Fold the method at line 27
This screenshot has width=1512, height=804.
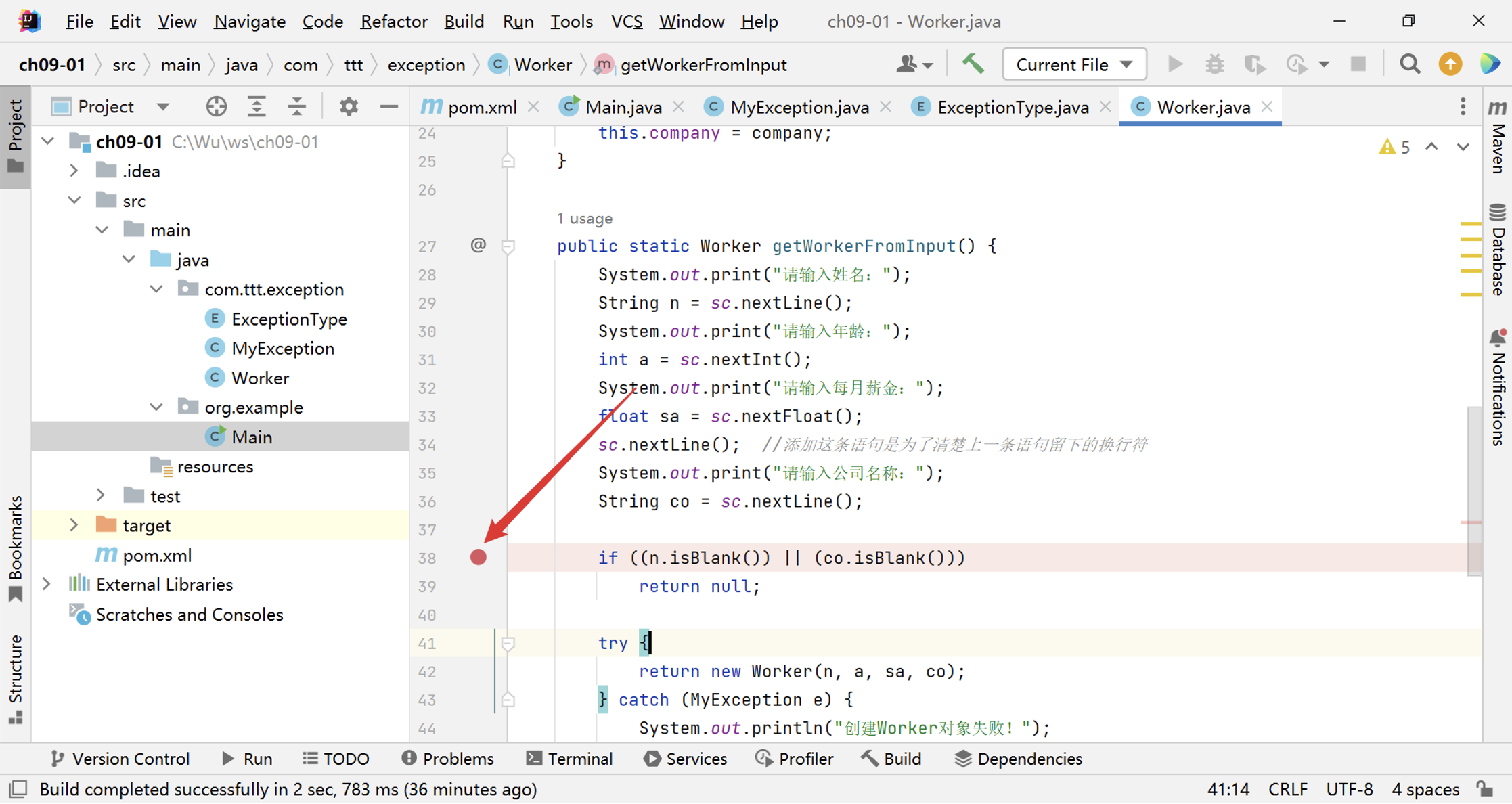tap(508, 246)
